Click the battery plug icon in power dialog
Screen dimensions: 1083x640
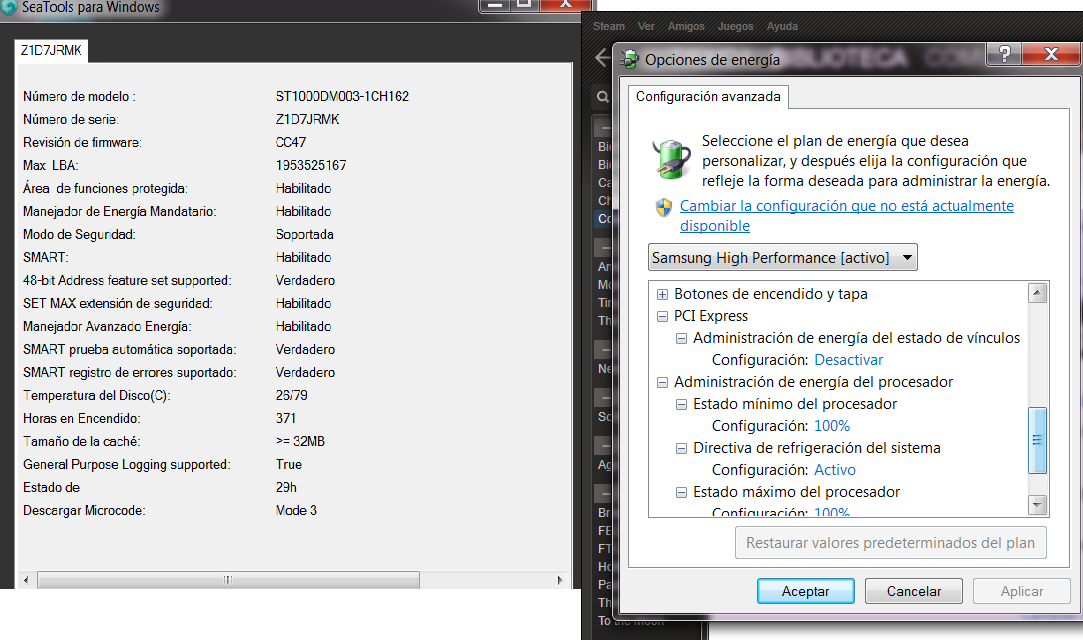[671, 159]
